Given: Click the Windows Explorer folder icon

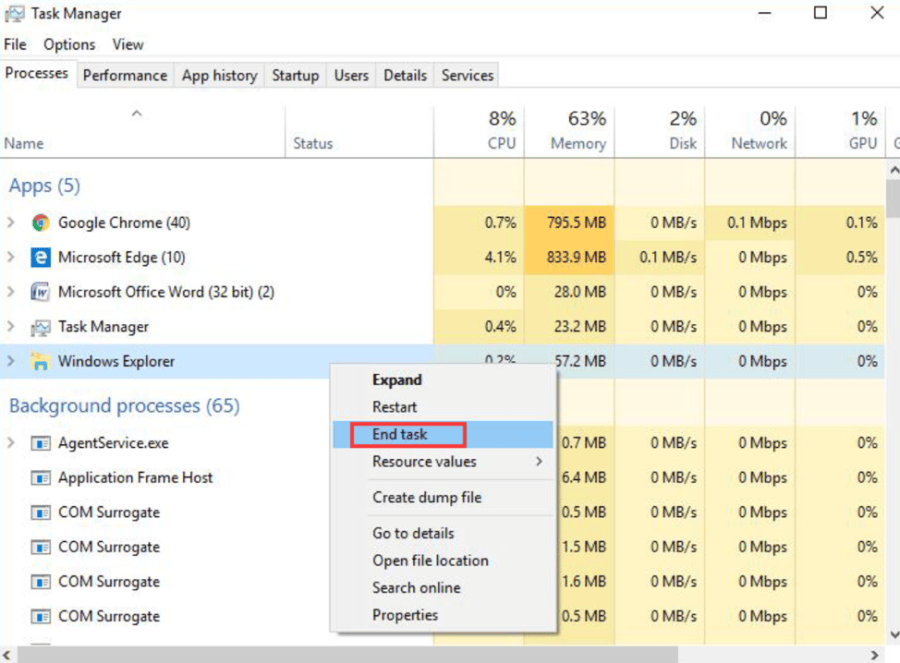Looking at the screenshot, I should coord(40,361).
